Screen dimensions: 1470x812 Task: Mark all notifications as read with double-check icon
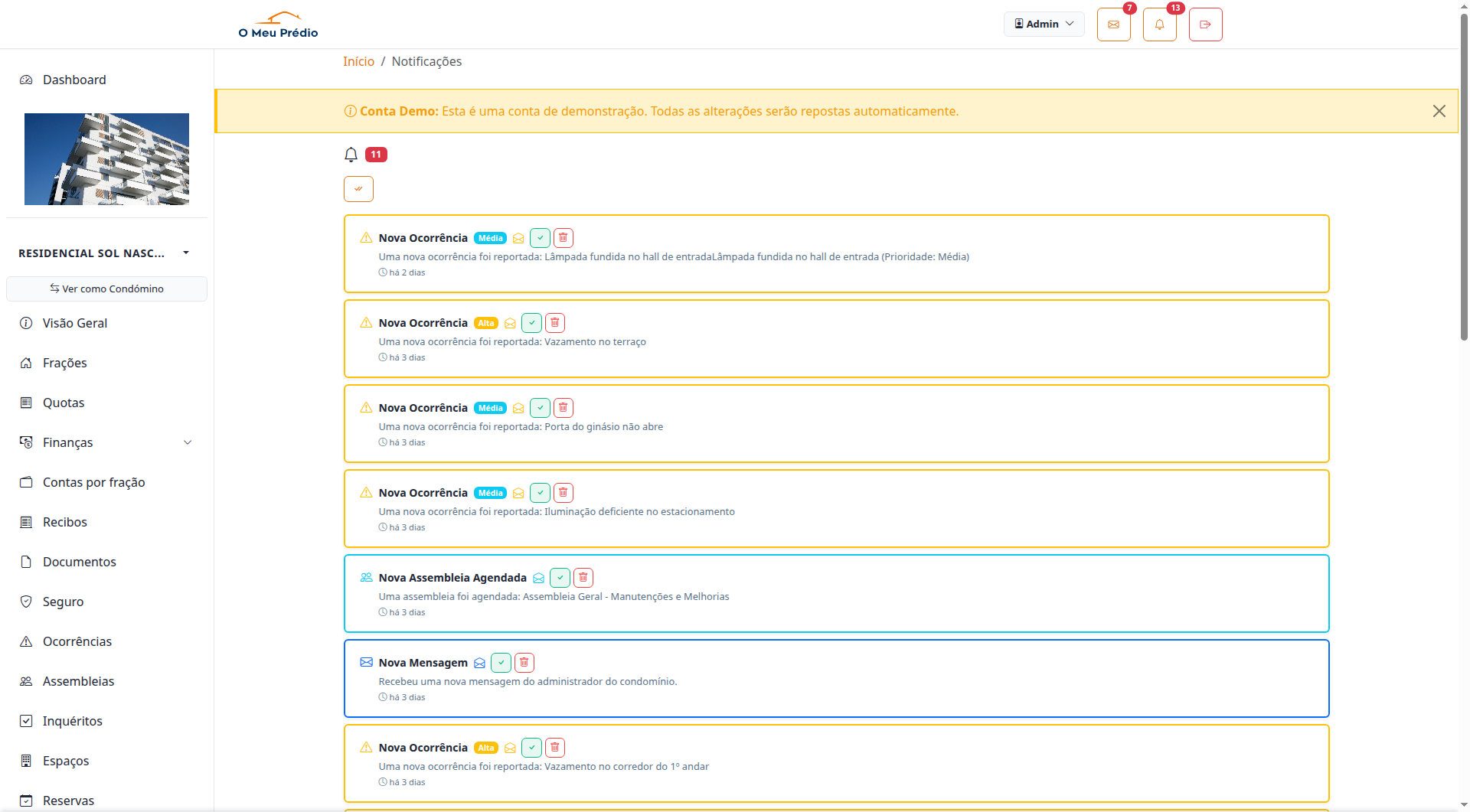358,188
